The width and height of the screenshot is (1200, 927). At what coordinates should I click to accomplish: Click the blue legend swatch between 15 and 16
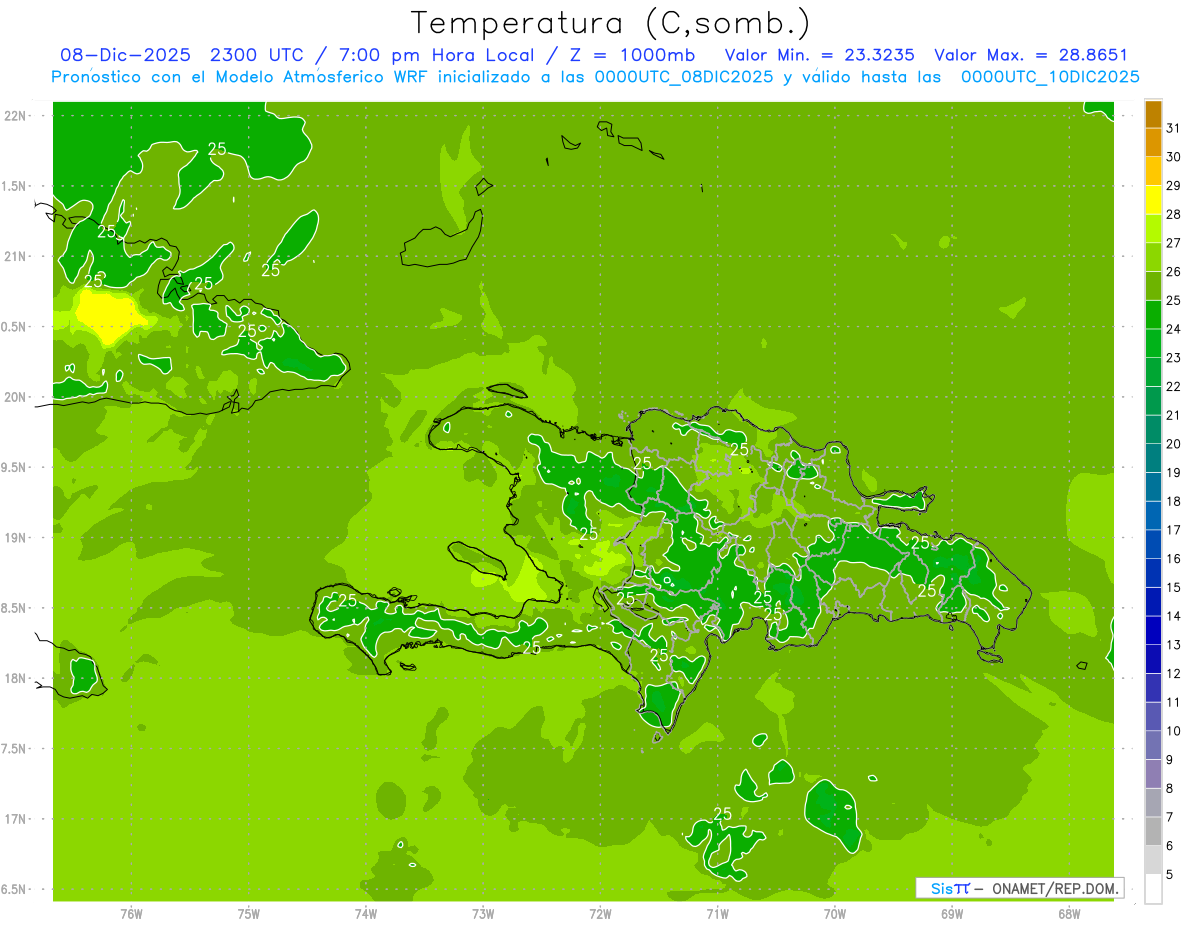(1153, 574)
